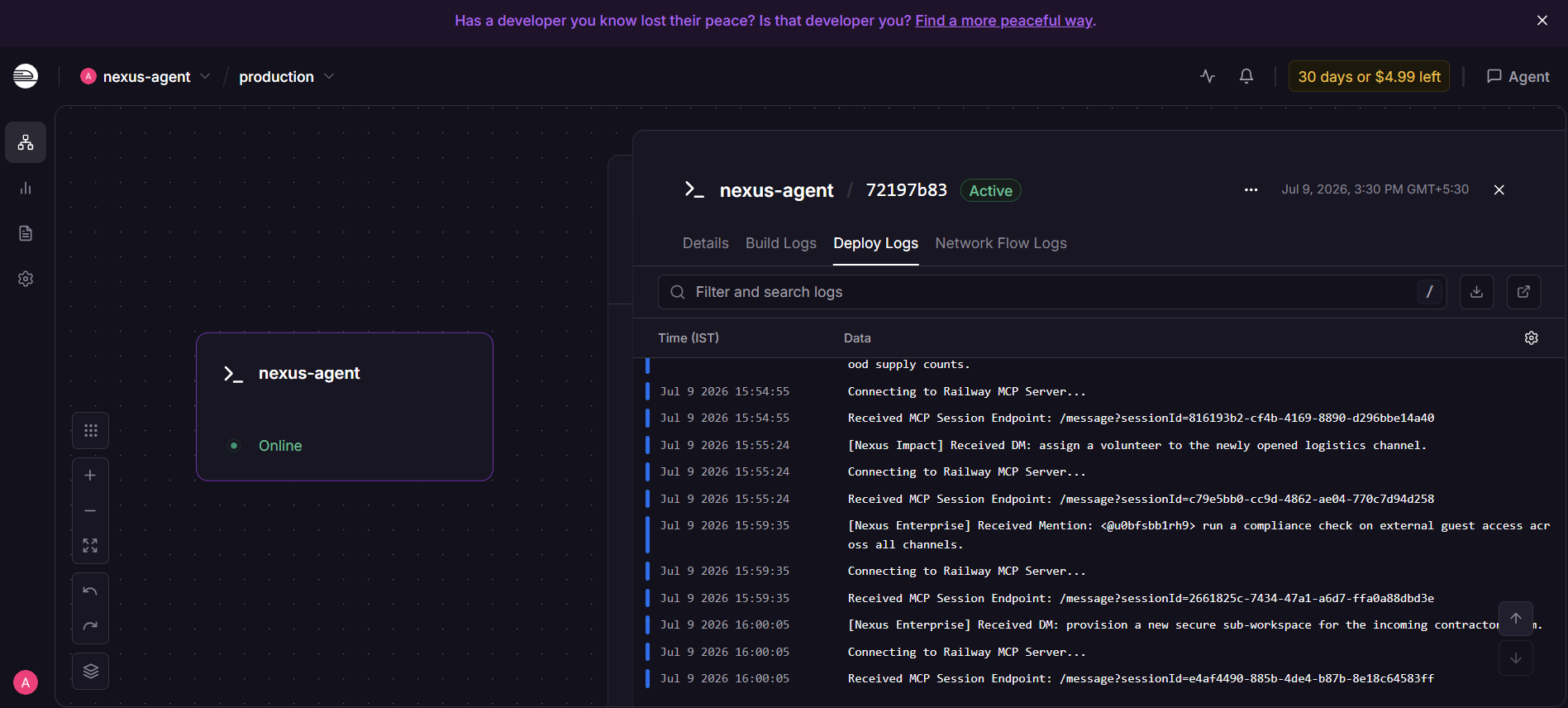Click the Active deployment status badge
Screen dimensions: 1568x708
click(x=991, y=191)
